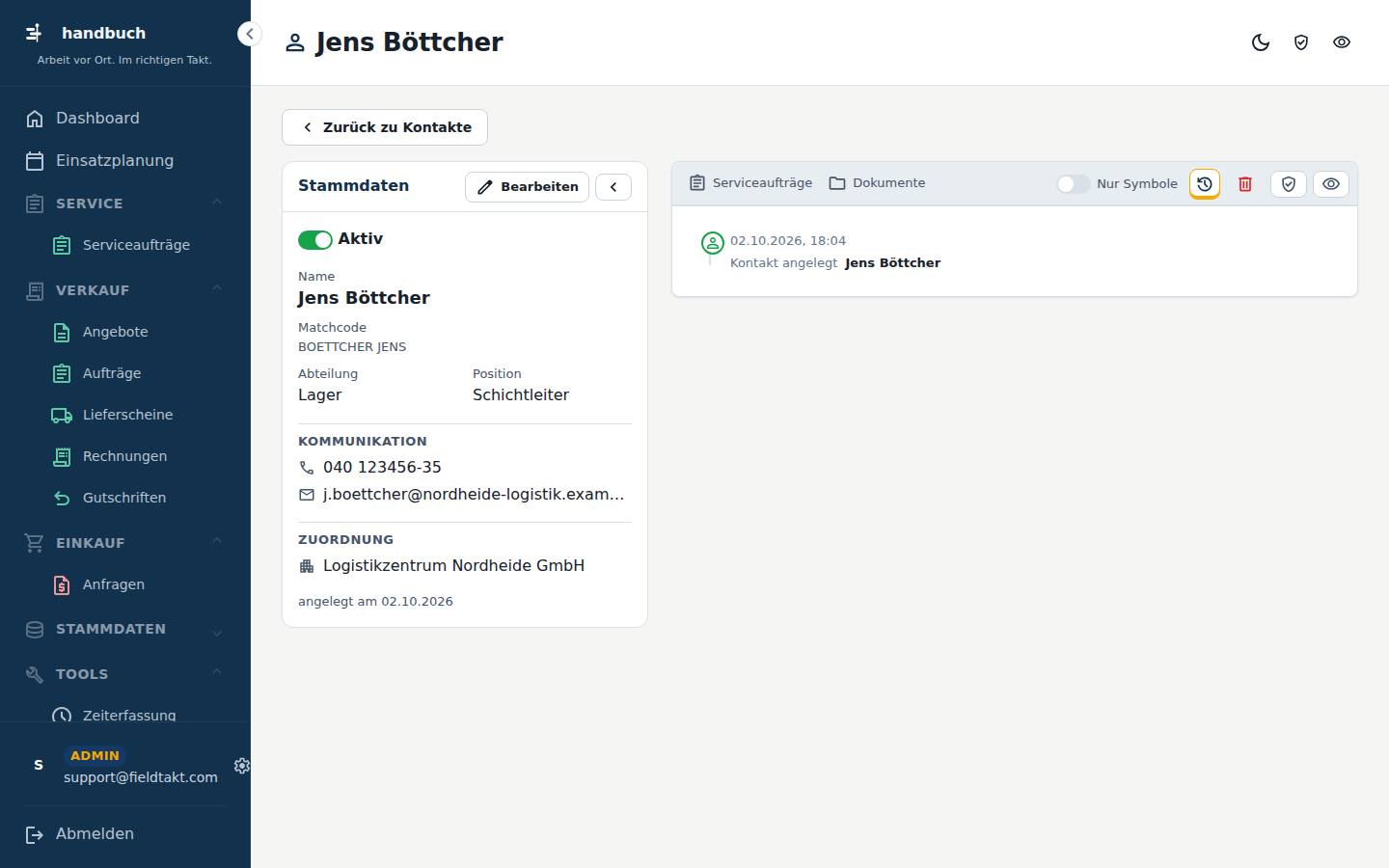Screen dimensions: 1389x868
Task: Click the phone icon next to 040 123456-35
Action: pos(307,468)
